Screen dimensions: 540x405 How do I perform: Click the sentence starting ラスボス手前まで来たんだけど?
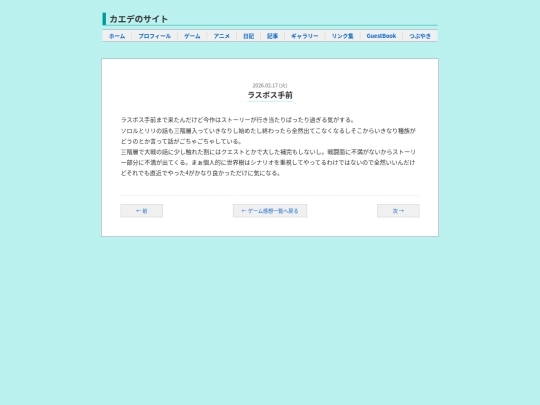point(238,120)
